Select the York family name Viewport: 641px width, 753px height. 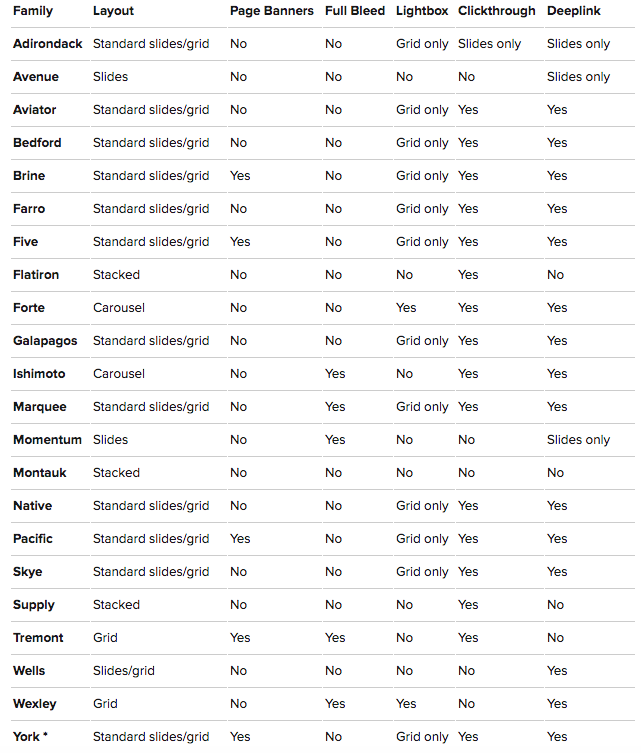tap(27, 737)
